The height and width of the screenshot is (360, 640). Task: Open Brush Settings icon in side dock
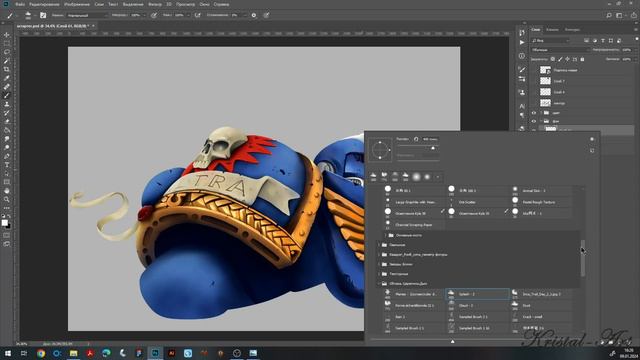[522, 69]
